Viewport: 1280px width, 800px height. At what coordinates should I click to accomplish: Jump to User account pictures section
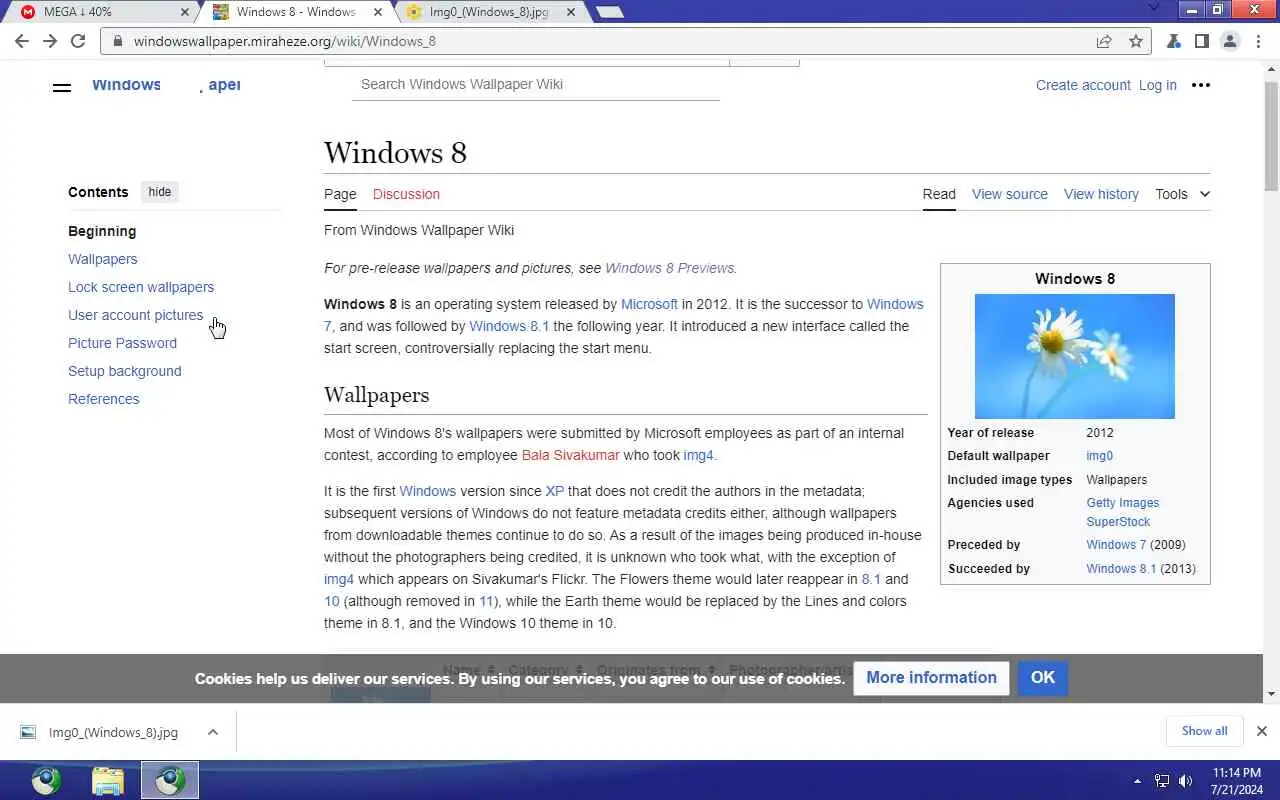[x=135, y=315]
